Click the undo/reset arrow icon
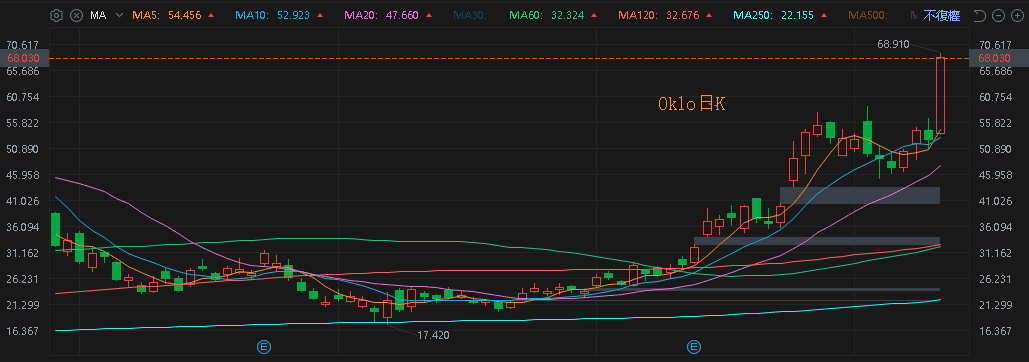This screenshot has height=362, width=1029. [x=979, y=15]
